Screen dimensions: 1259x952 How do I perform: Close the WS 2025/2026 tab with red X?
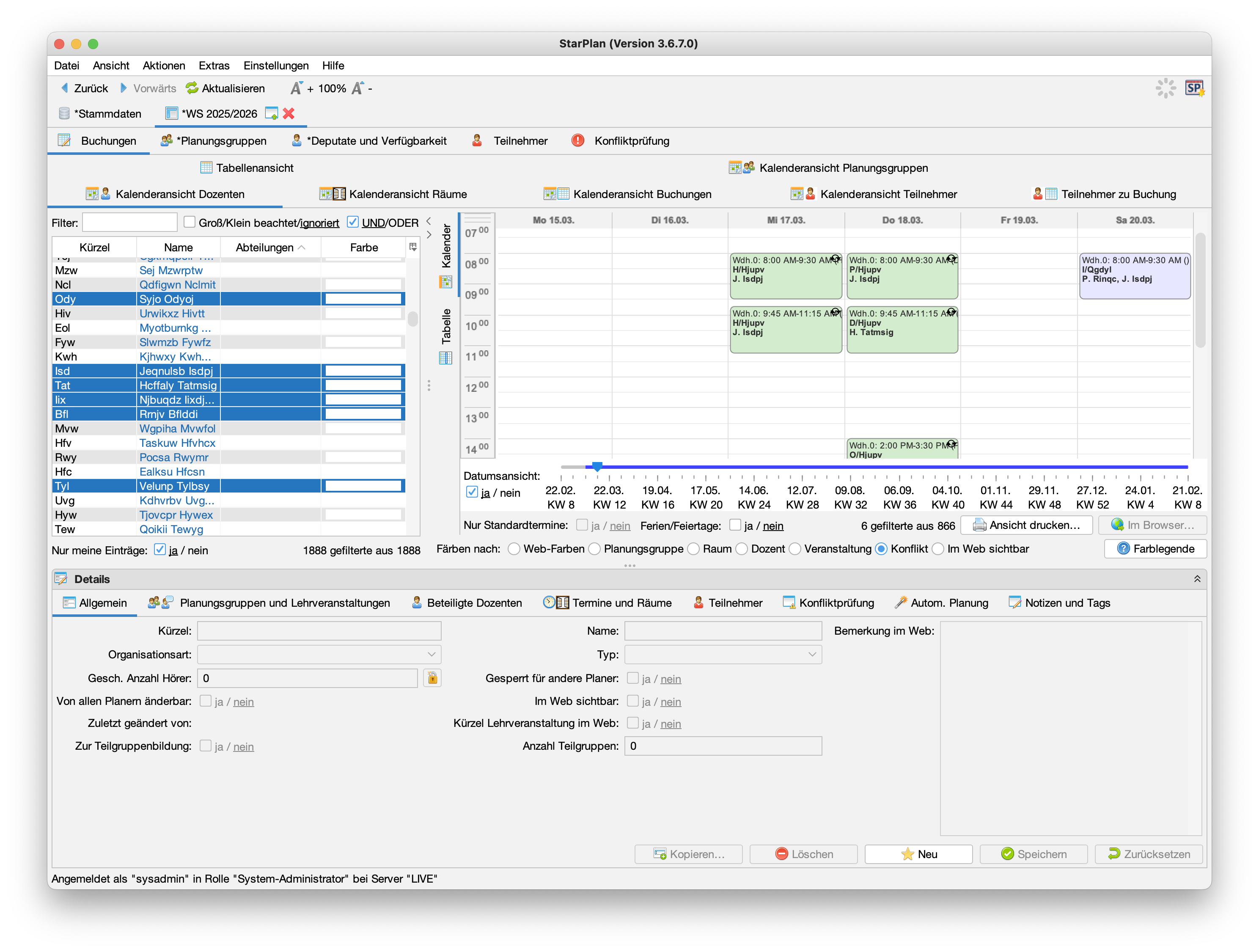point(289,113)
